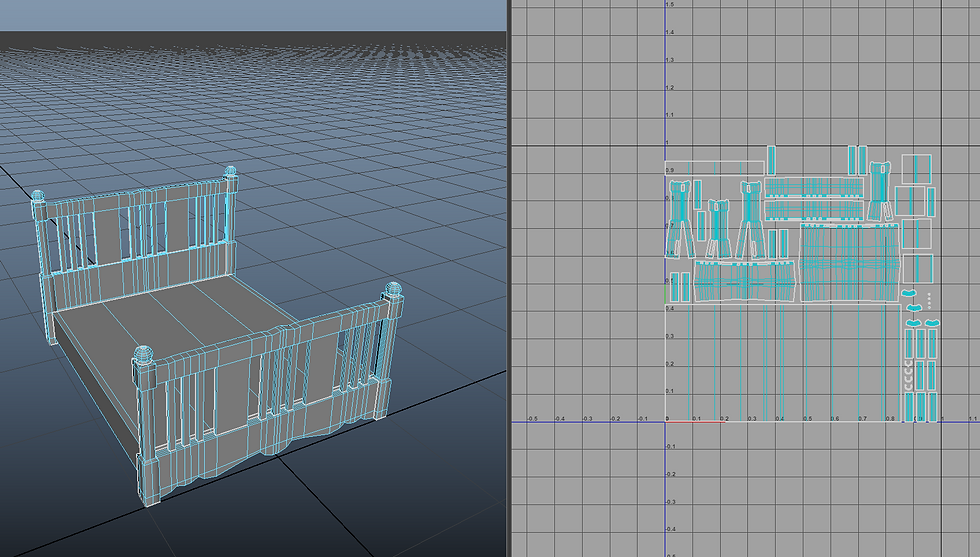Select the ball finial on front-left footboard post
This screenshot has height=557, width=980.
(x=144, y=354)
